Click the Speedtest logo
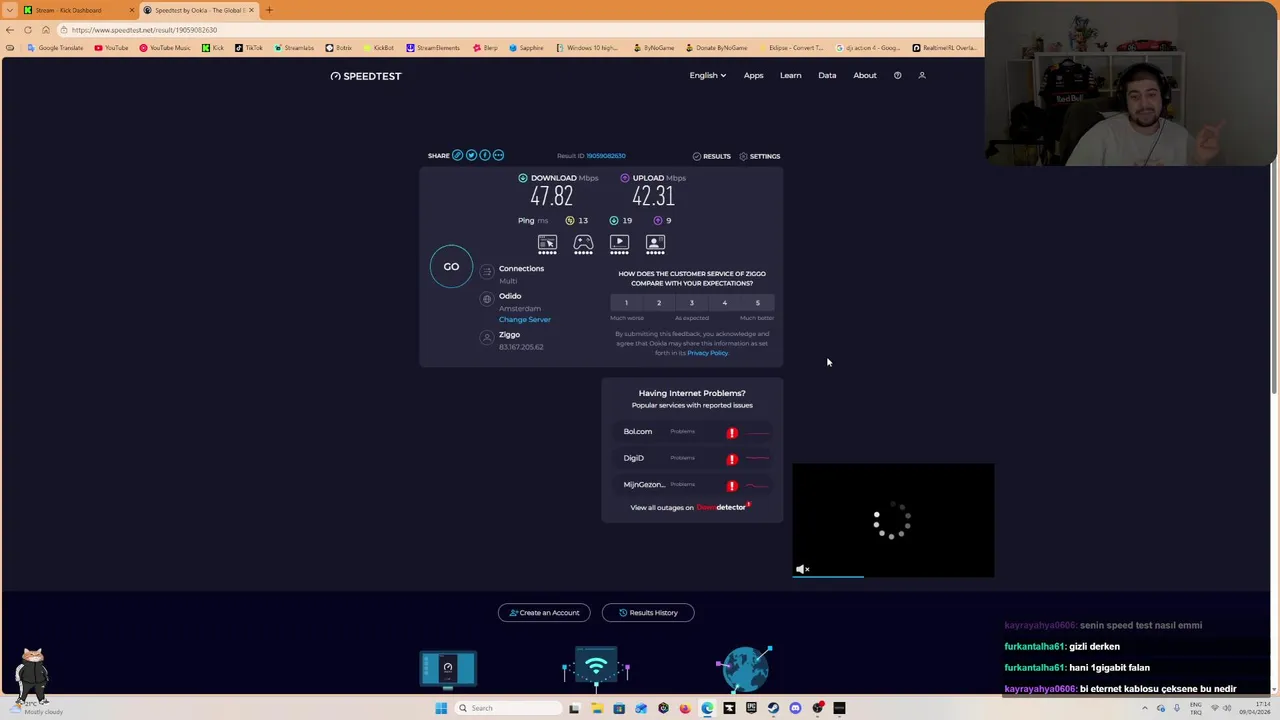The height and width of the screenshot is (720, 1280). [366, 76]
